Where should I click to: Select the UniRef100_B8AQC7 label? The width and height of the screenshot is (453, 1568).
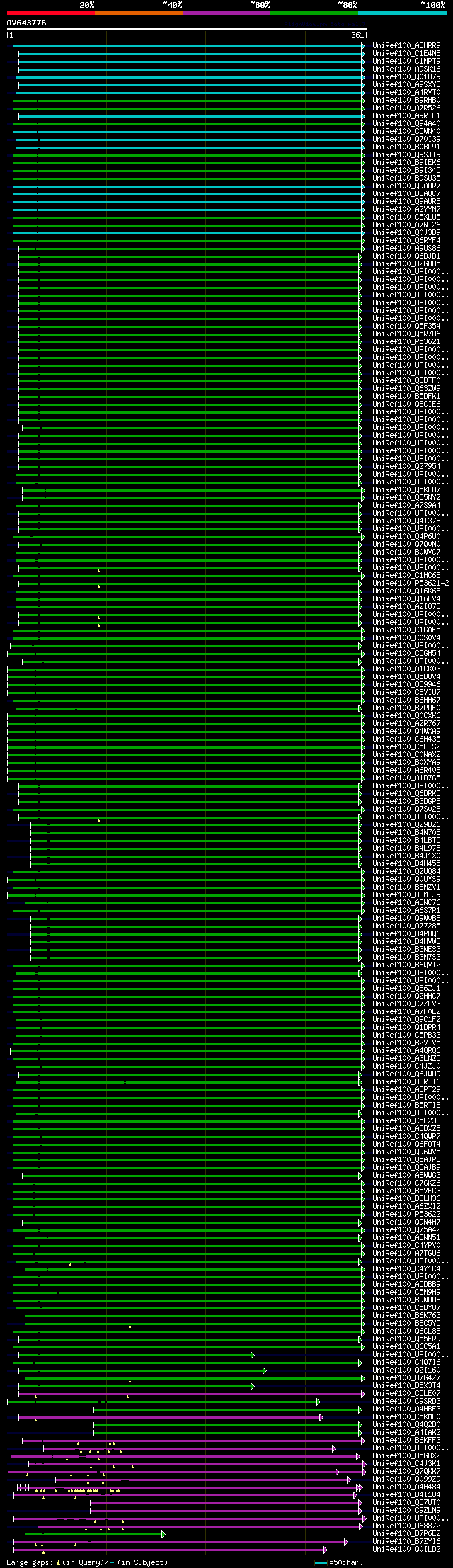[406, 194]
